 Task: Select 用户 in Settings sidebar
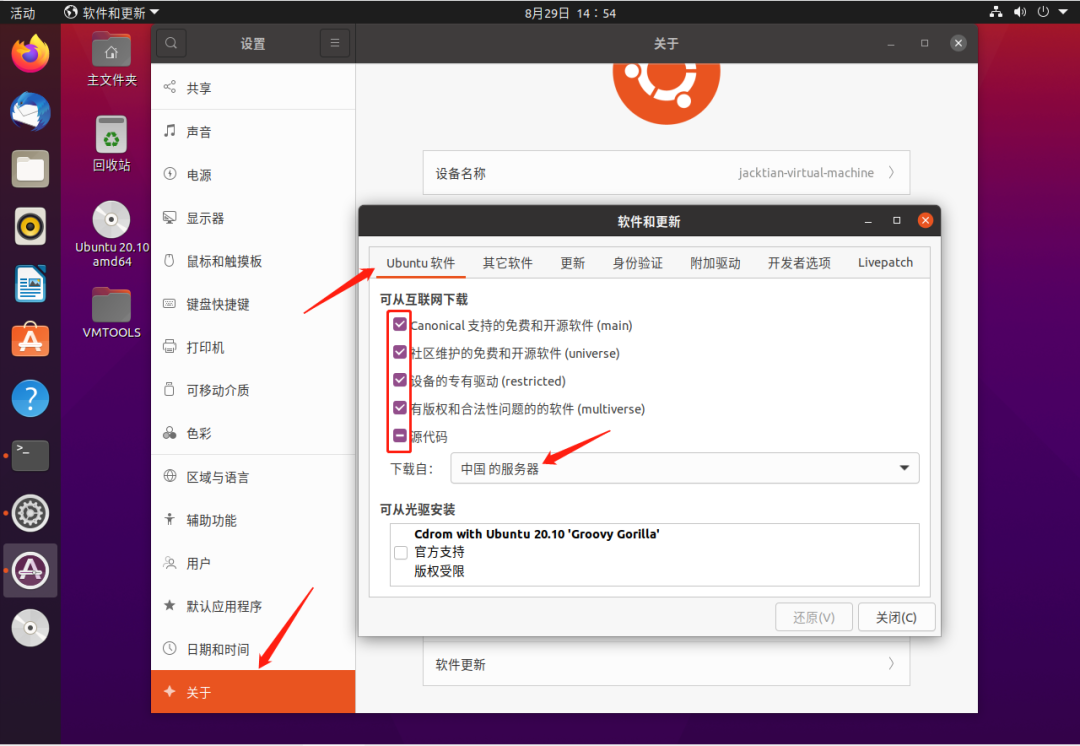[253, 563]
